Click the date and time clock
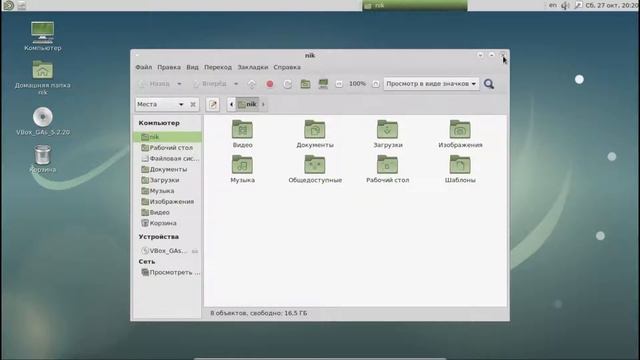Image resolution: width=640 pixels, height=360 pixels. 612,5
